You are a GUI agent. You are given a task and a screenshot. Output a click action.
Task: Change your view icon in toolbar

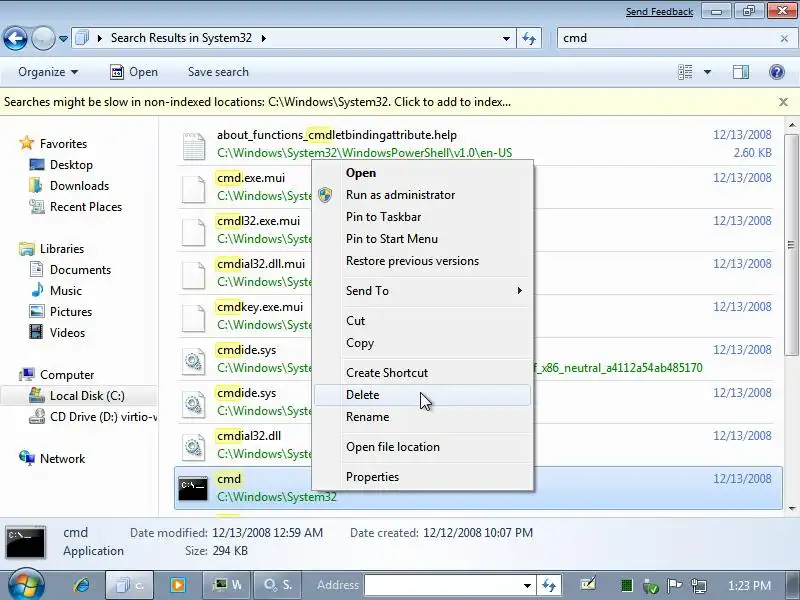(x=685, y=72)
